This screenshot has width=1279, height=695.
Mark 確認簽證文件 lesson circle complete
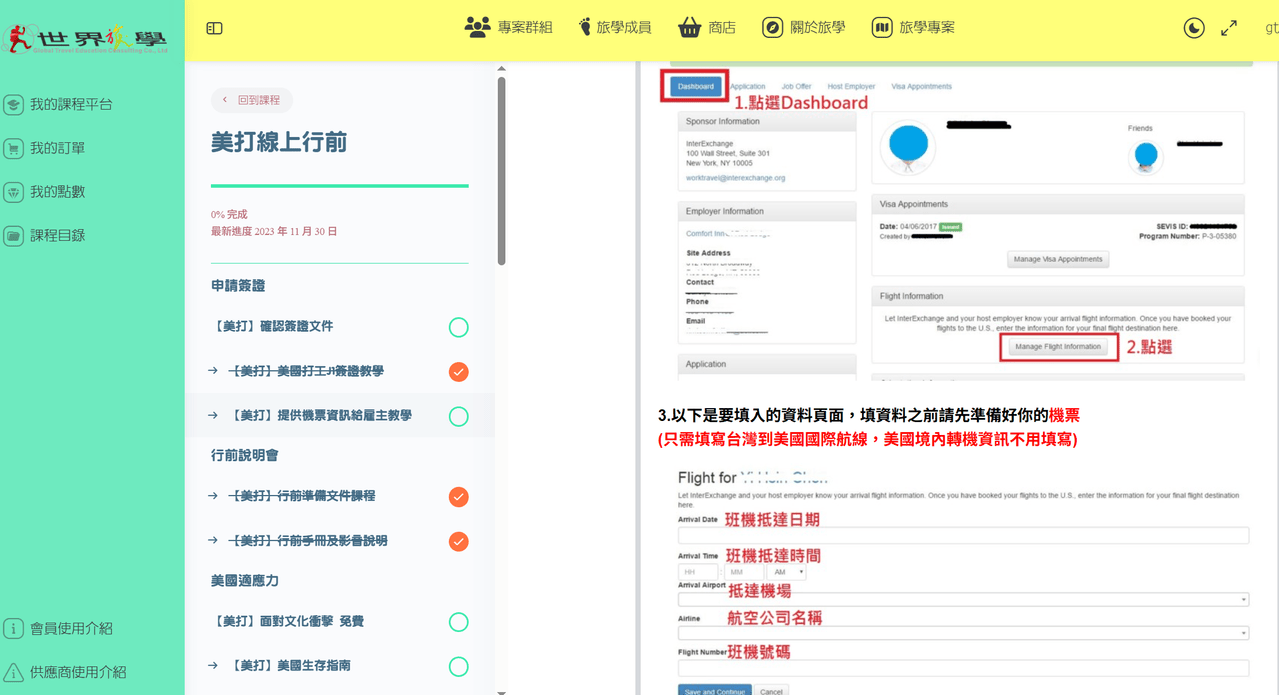point(458,327)
